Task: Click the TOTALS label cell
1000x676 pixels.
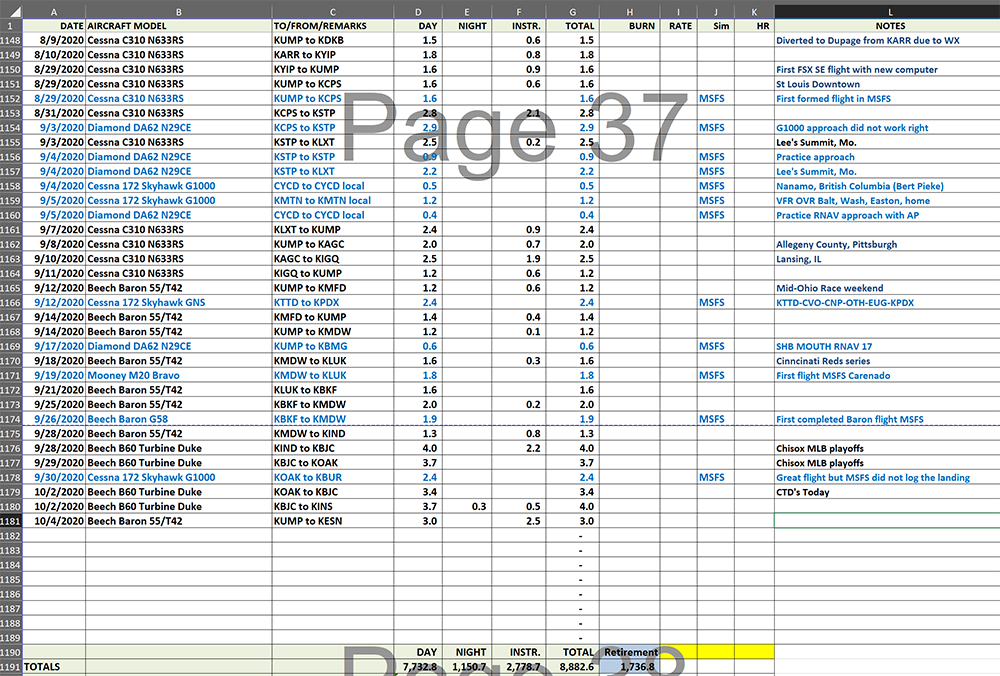Action: point(54,667)
